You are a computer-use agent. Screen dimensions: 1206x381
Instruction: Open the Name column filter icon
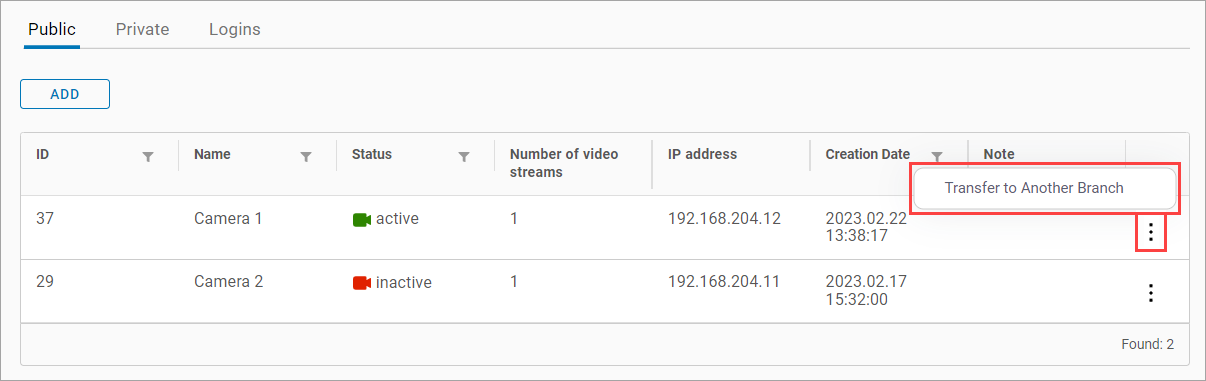[x=306, y=157]
